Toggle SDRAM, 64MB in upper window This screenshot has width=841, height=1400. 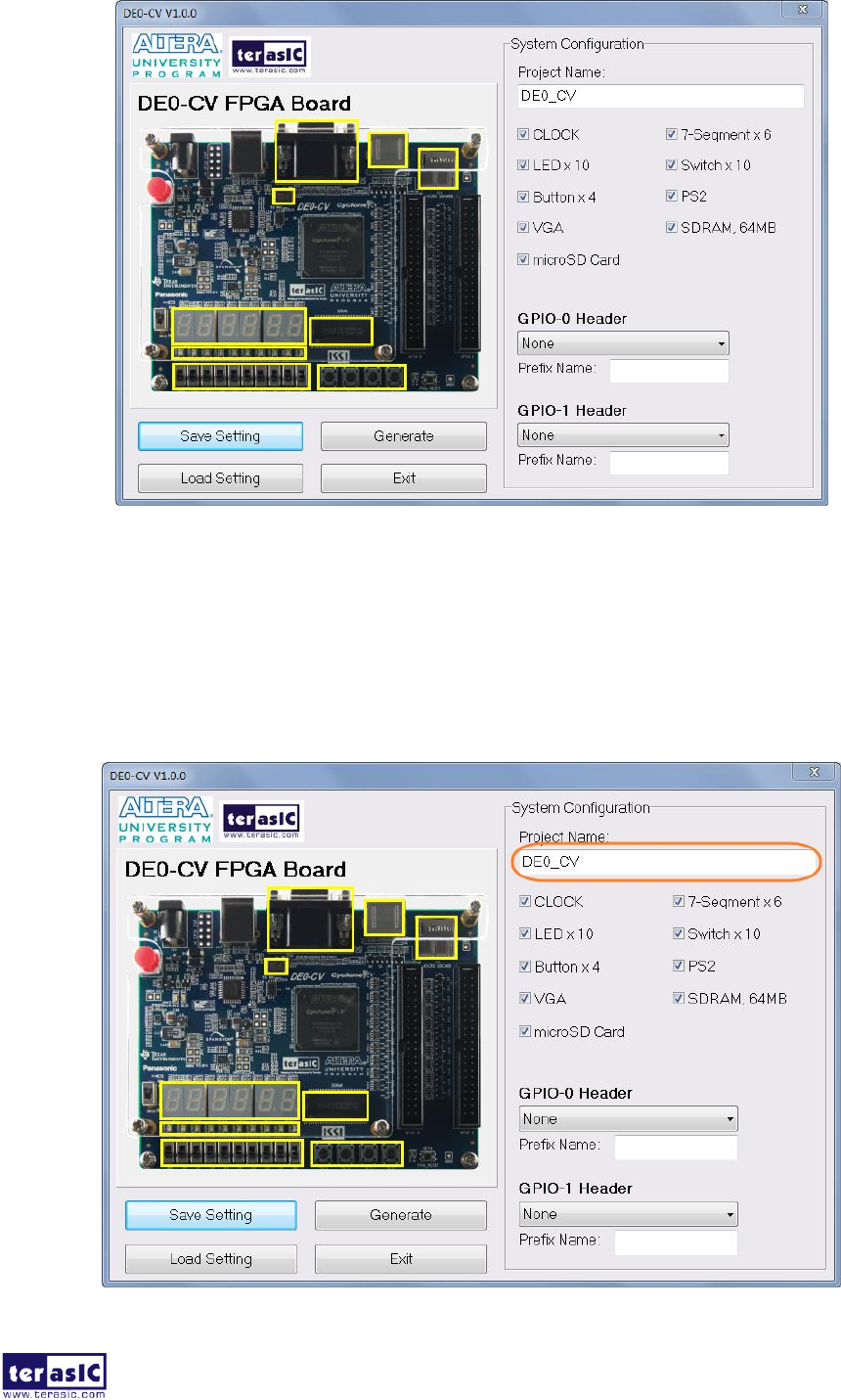(x=672, y=228)
